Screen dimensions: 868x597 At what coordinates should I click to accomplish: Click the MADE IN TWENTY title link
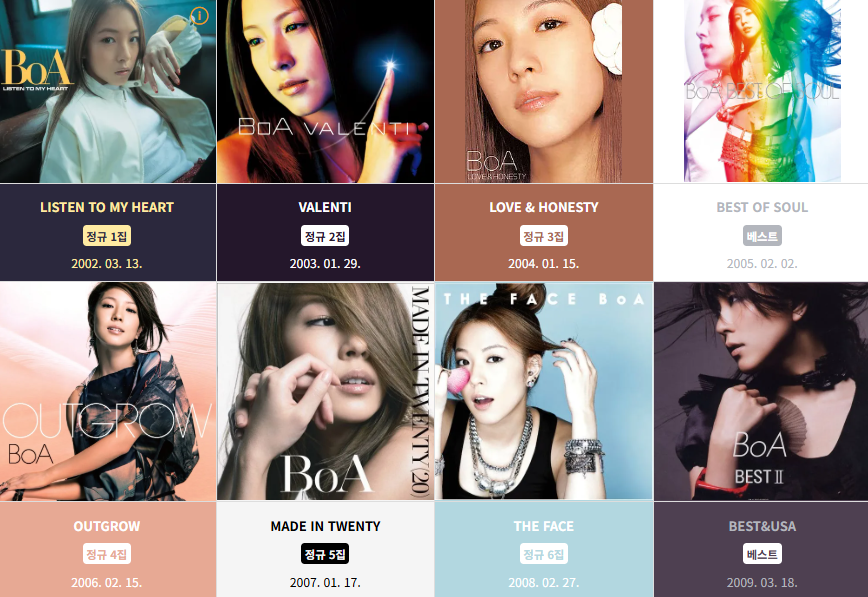pyautogui.click(x=326, y=526)
